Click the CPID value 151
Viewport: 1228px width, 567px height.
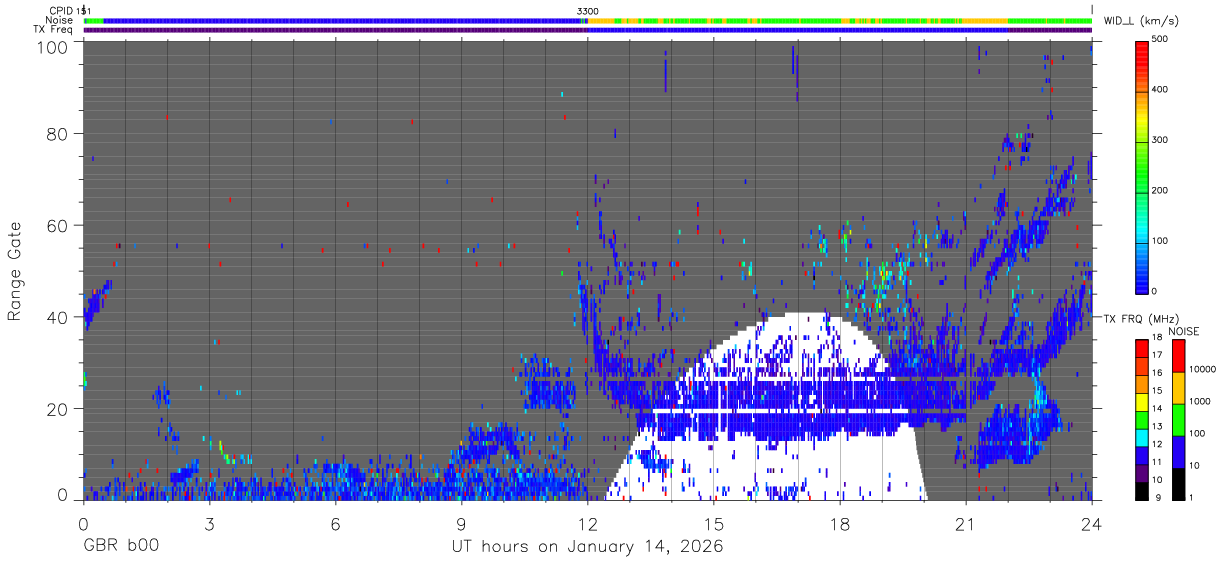click(83, 11)
